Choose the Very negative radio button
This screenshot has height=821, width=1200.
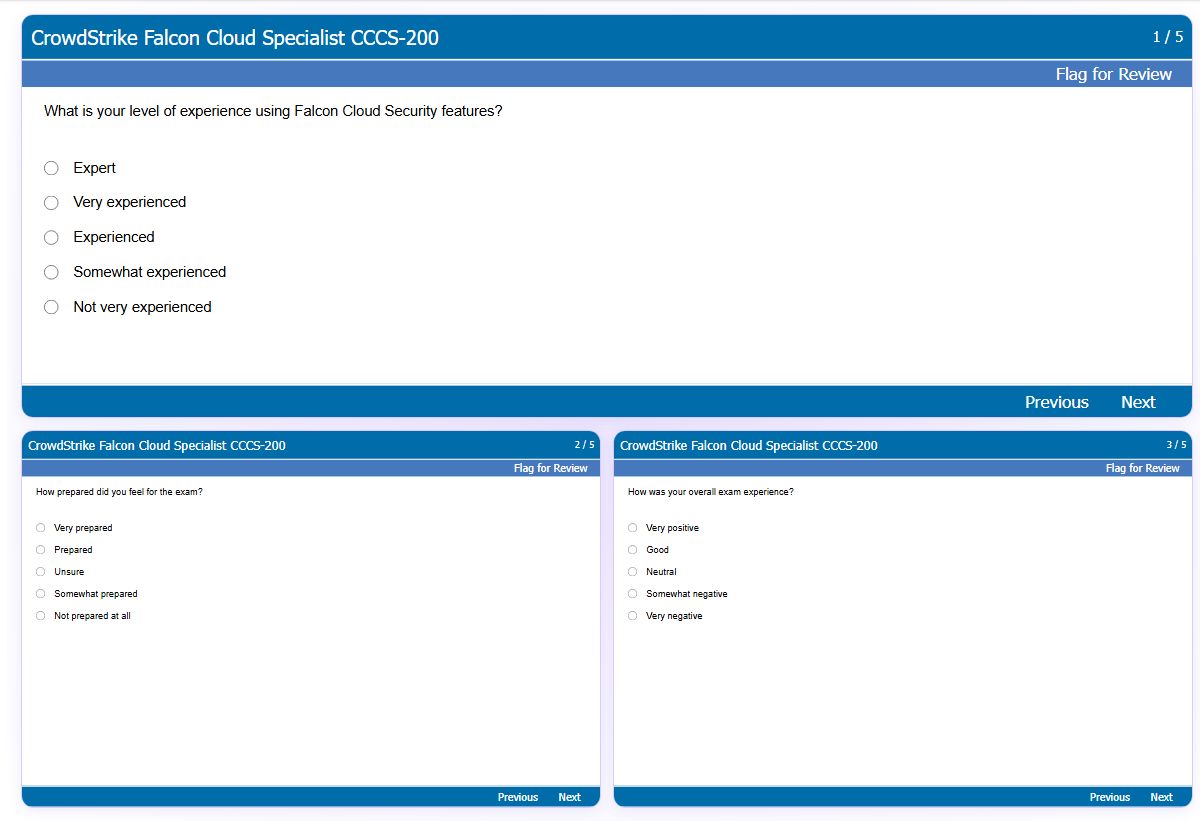(x=633, y=616)
